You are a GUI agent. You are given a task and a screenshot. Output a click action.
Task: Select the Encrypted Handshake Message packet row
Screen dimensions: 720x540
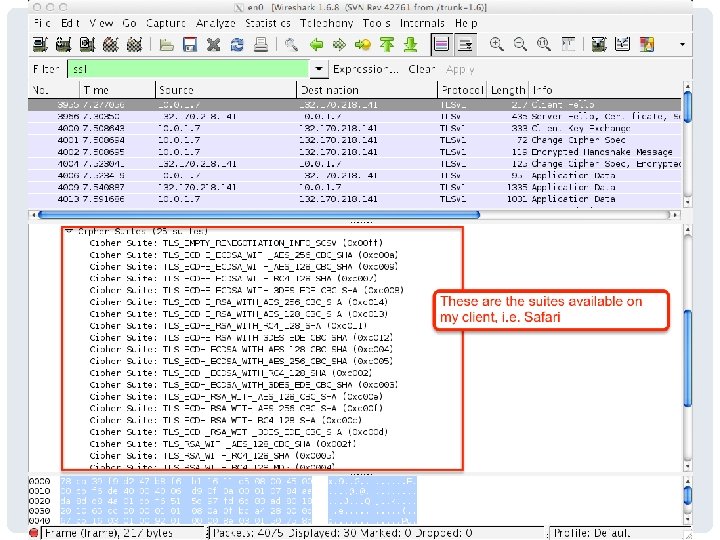[x=355, y=152]
